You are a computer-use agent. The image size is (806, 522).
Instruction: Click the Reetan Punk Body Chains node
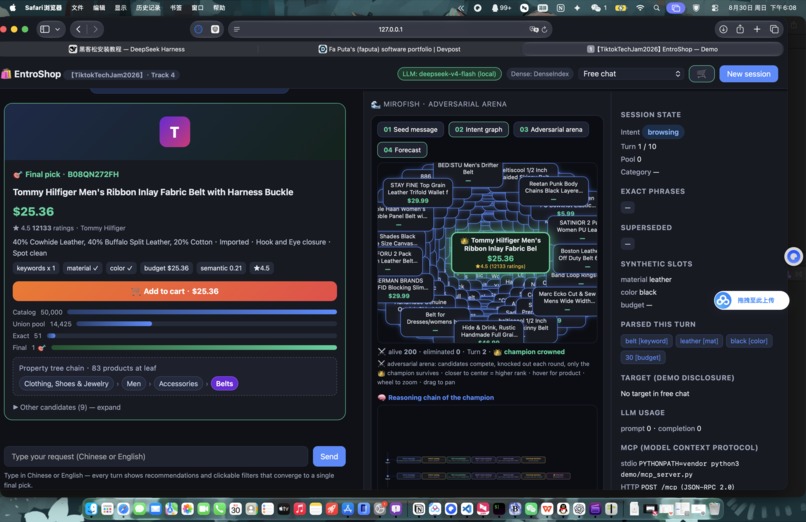pyautogui.click(x=553, y=190)
